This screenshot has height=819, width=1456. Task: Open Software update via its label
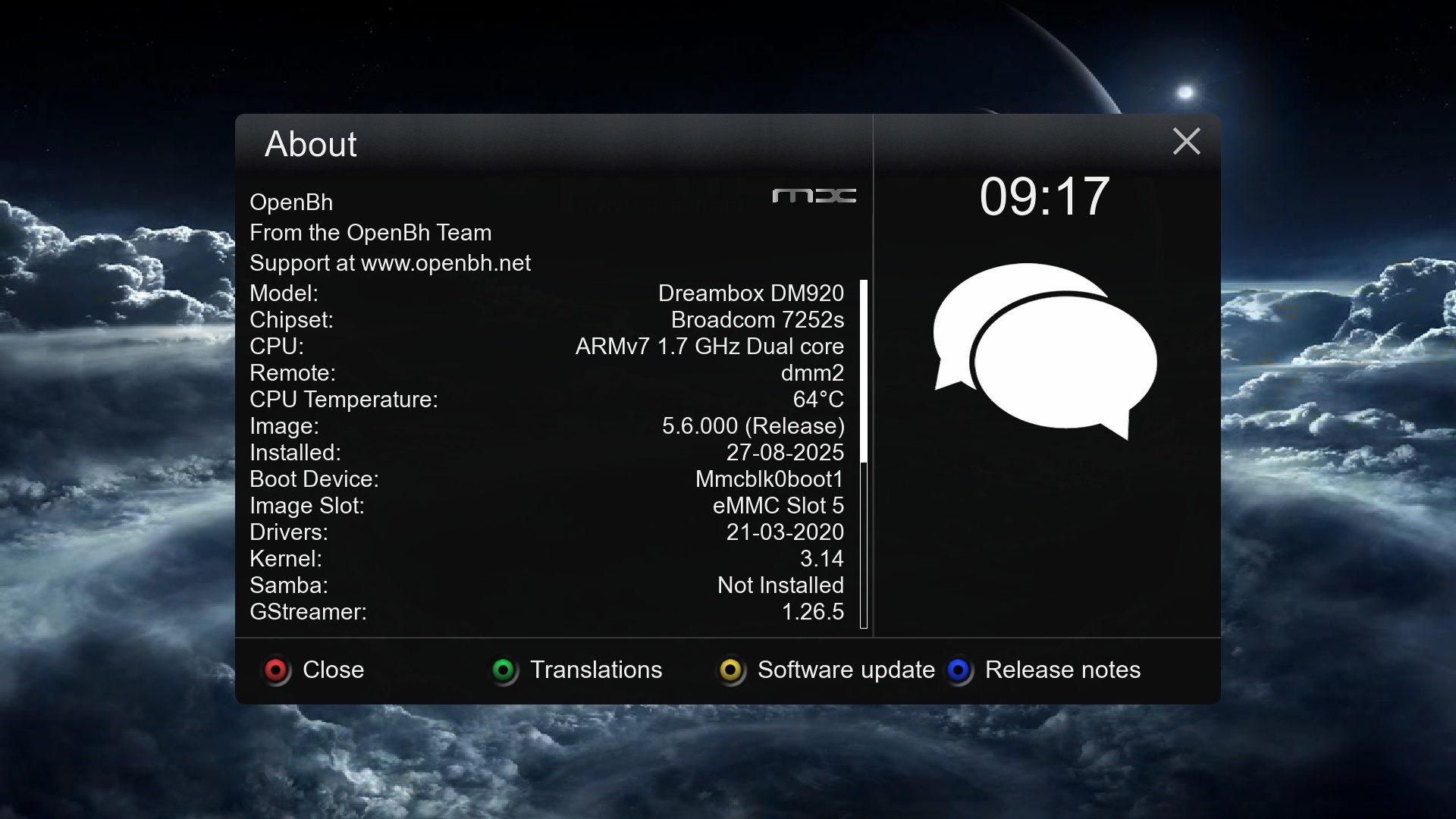click(846, 670)
